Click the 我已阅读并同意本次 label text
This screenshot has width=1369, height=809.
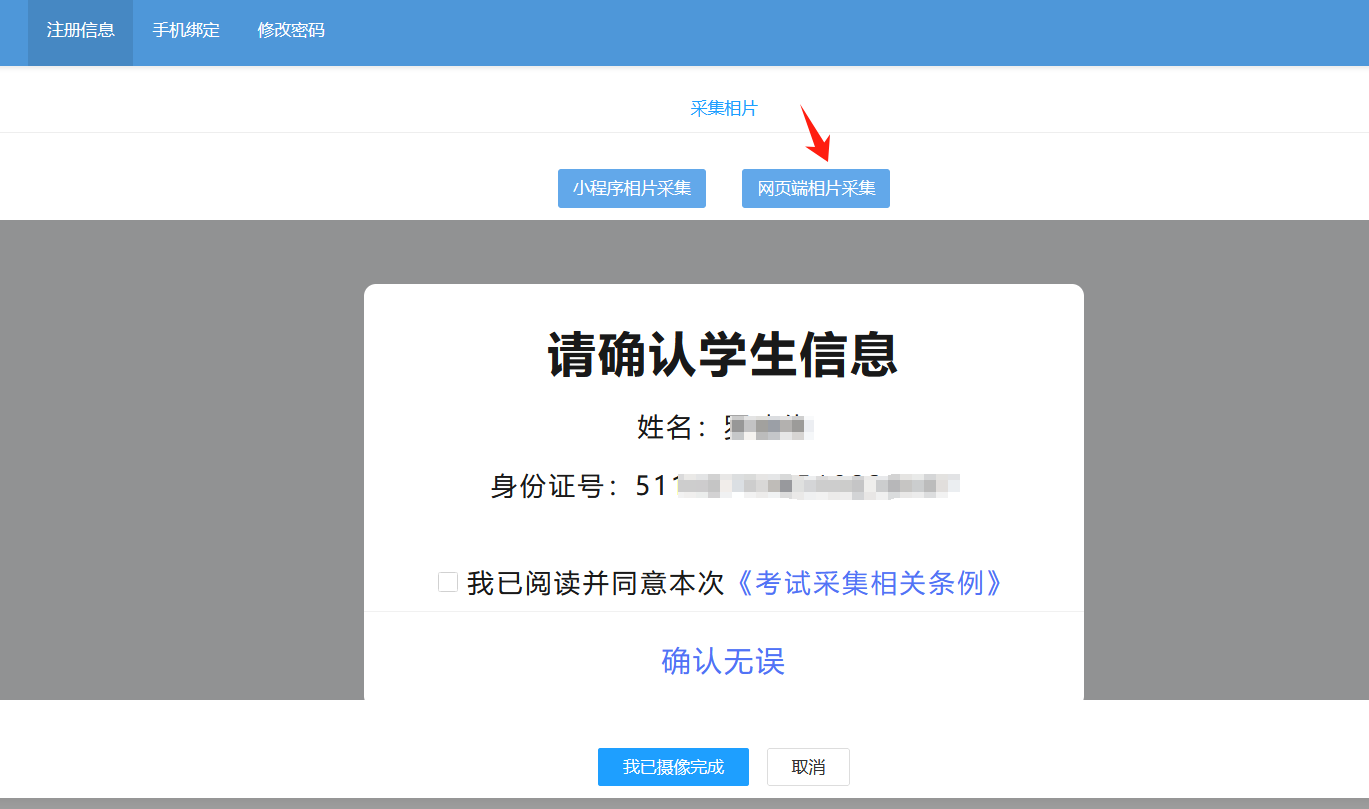pos(595,583)
